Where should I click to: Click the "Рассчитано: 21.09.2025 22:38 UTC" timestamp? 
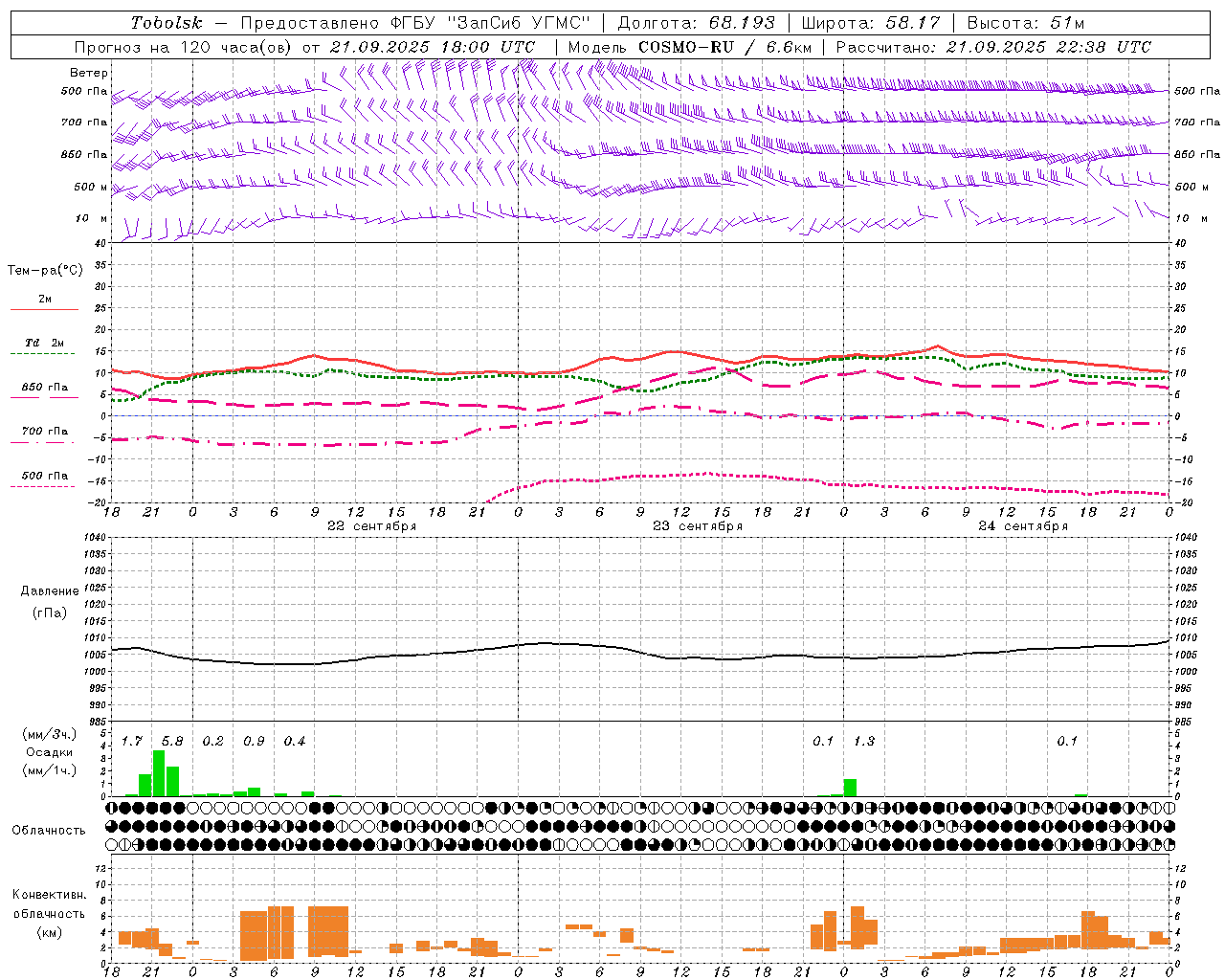(x=993, y=47)
